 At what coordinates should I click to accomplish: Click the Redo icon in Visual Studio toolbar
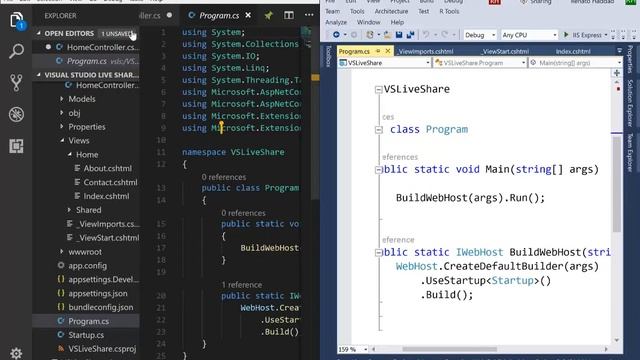444,35
